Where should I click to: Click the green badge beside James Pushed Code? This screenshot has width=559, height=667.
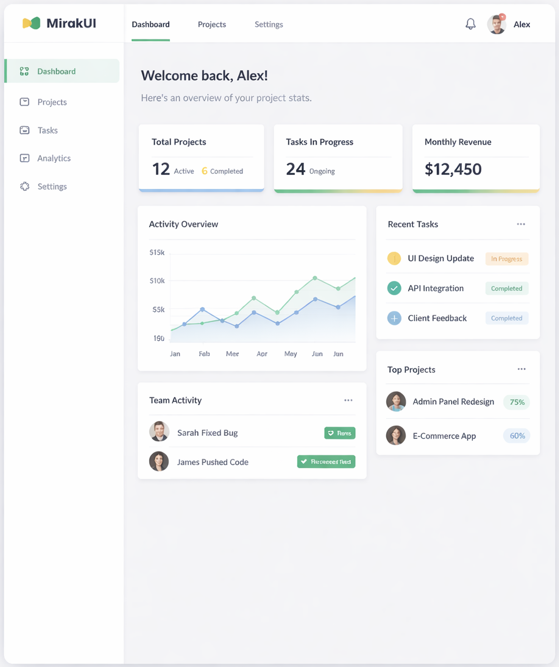click(x=326, y=462)
